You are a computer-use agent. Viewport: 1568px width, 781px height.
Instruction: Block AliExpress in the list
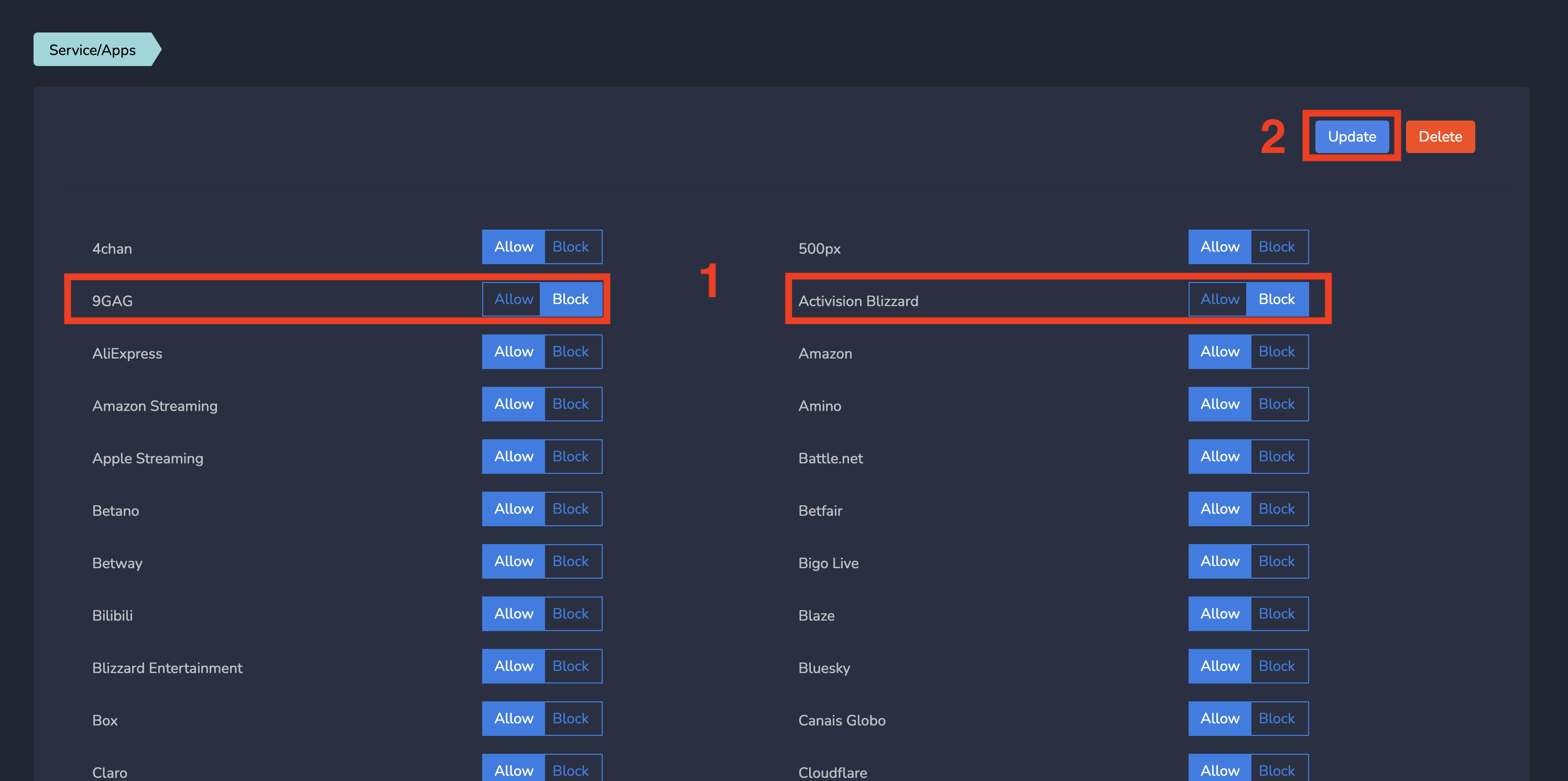click(570, 351)
